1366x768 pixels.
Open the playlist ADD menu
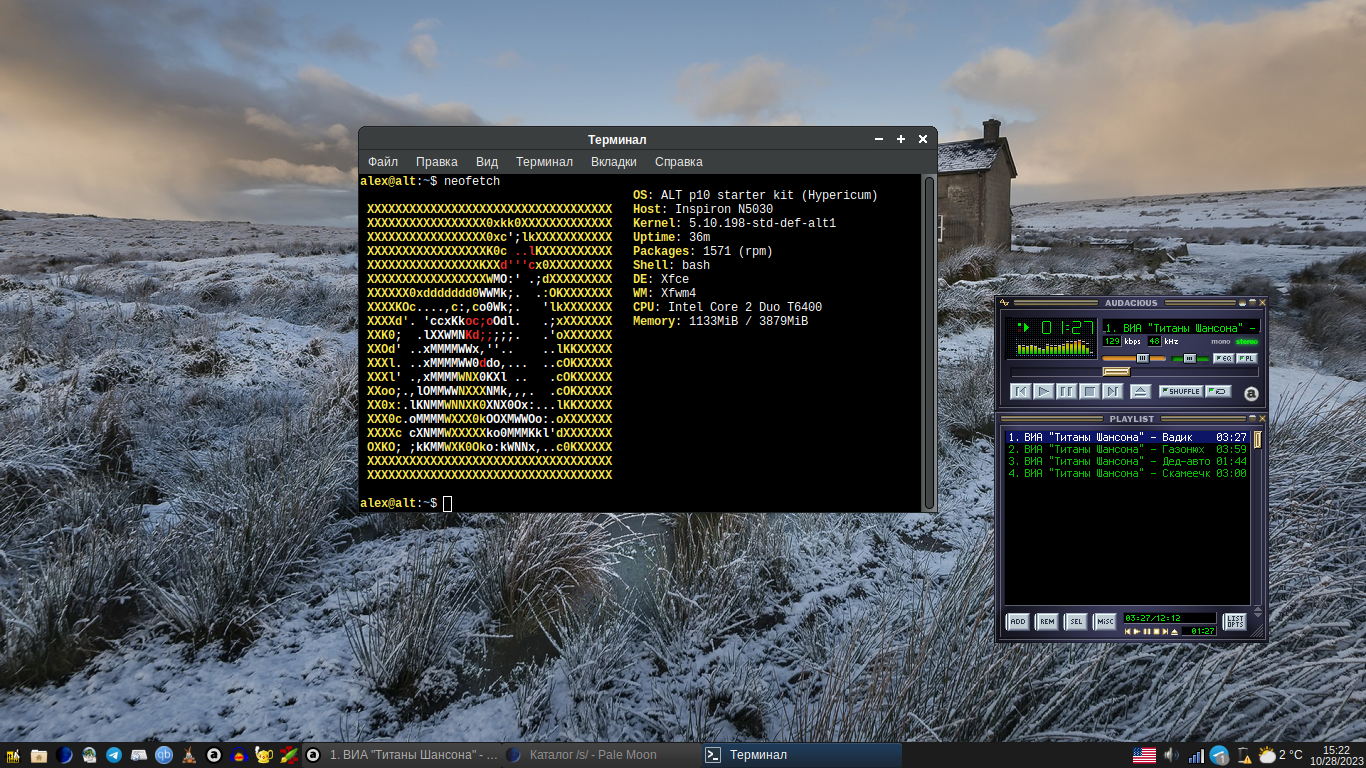(x=1017, y=622)
